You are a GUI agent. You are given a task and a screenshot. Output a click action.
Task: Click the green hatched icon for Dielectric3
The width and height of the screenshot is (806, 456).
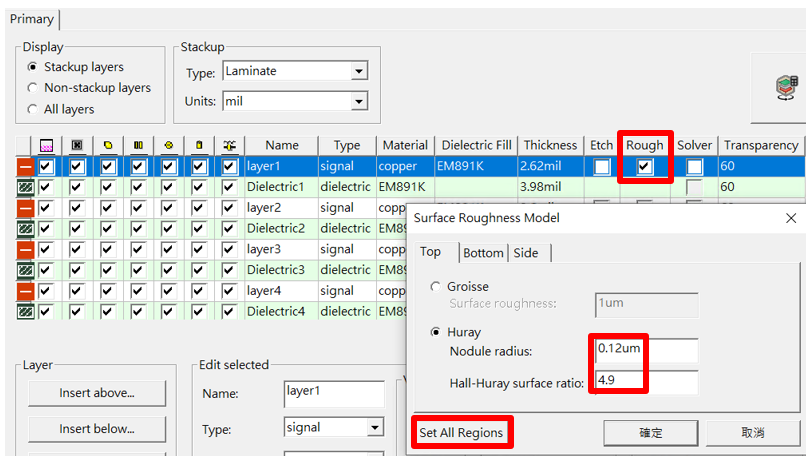click(x=25, y=270)
